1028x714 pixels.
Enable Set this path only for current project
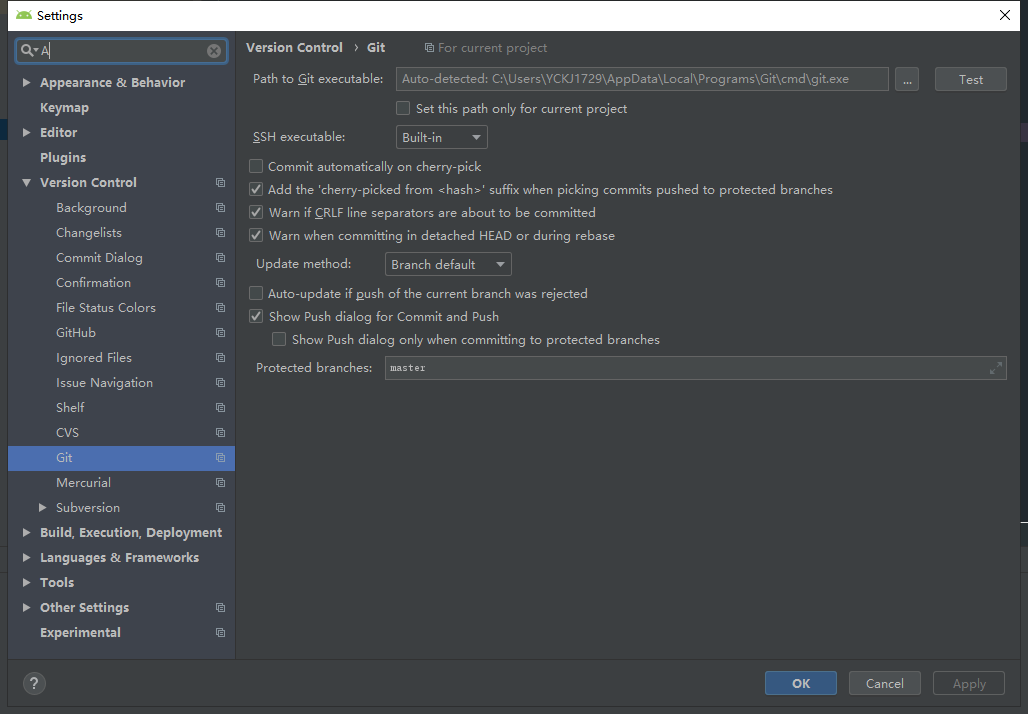click(x=403, y=108)
